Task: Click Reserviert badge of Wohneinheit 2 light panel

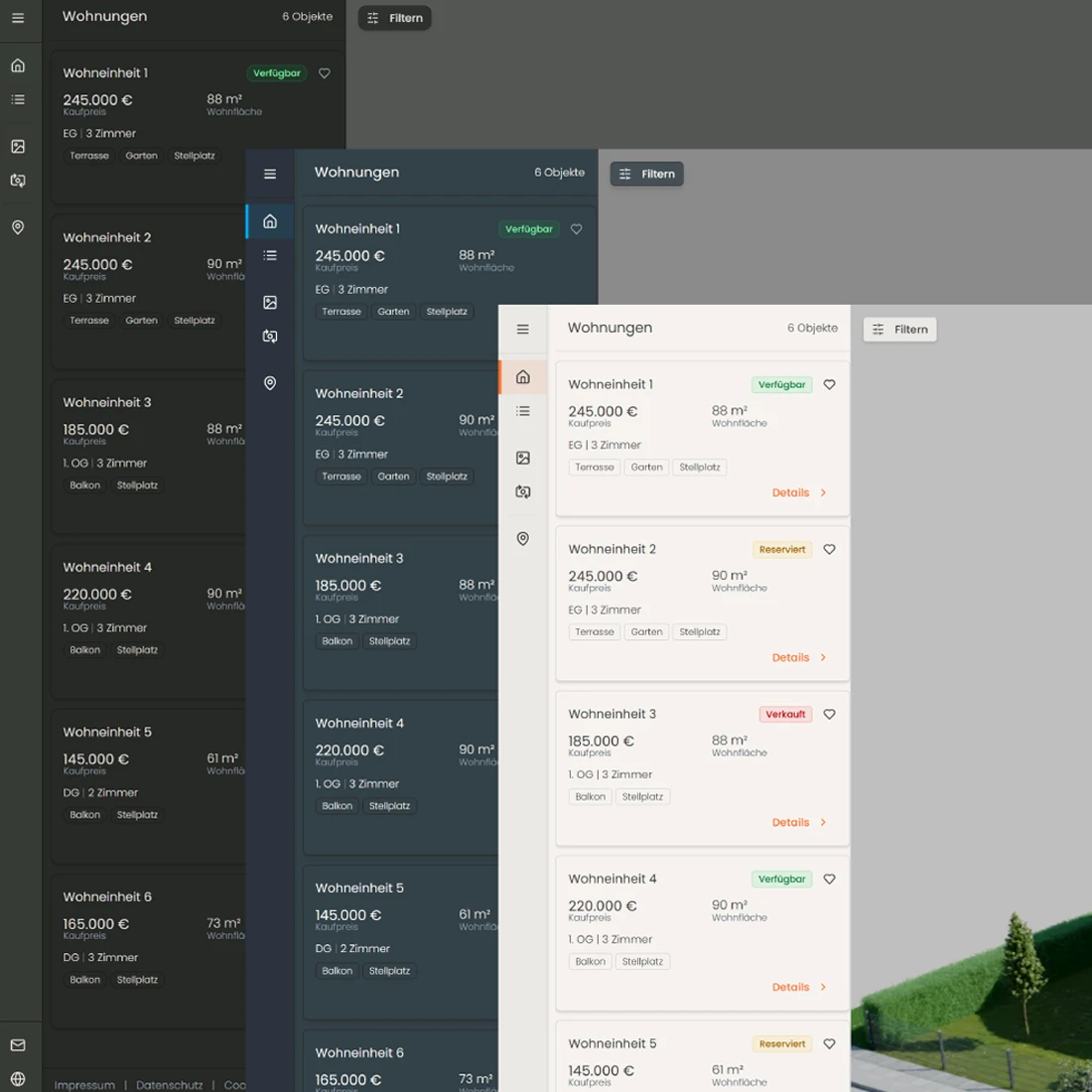Action: 782,550
